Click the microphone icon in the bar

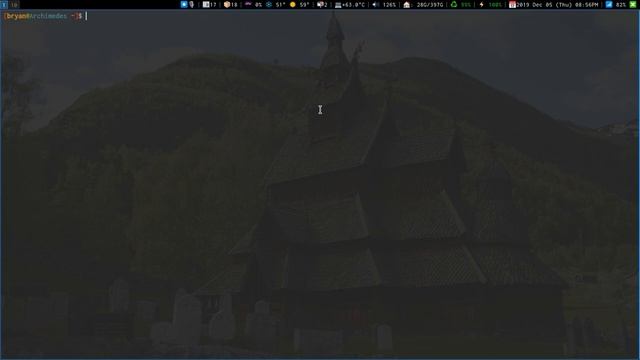coord(192,4)
